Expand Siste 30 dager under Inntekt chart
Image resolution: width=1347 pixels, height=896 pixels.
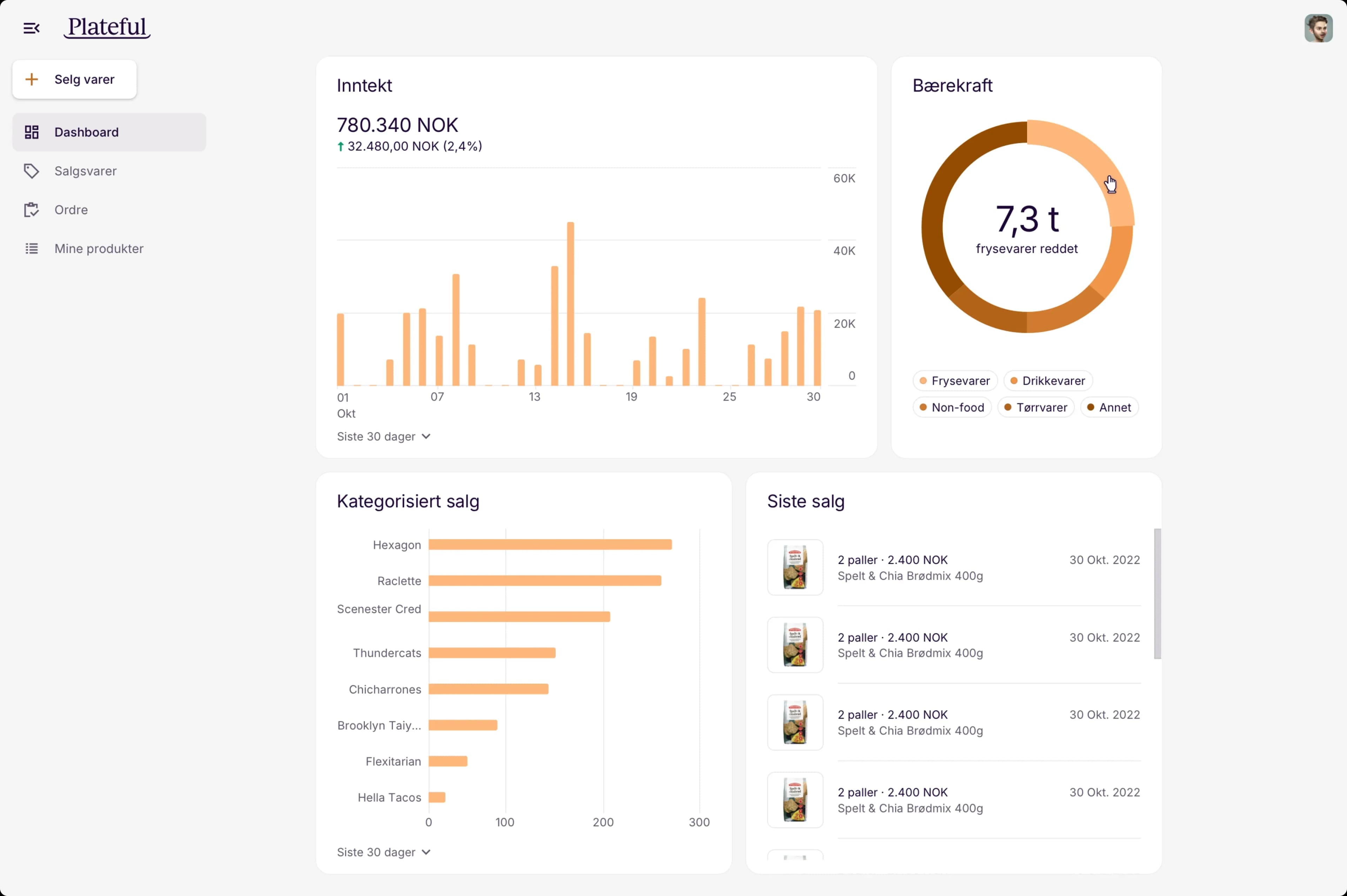pyautogui.click(x=383, y=437)
